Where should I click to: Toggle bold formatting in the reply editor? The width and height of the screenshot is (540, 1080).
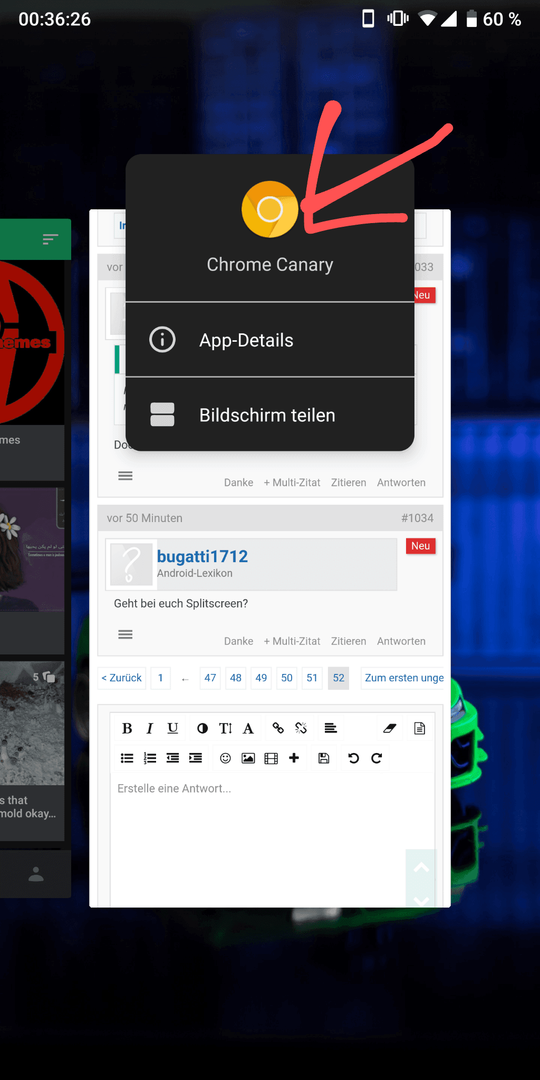pos(127,728)
